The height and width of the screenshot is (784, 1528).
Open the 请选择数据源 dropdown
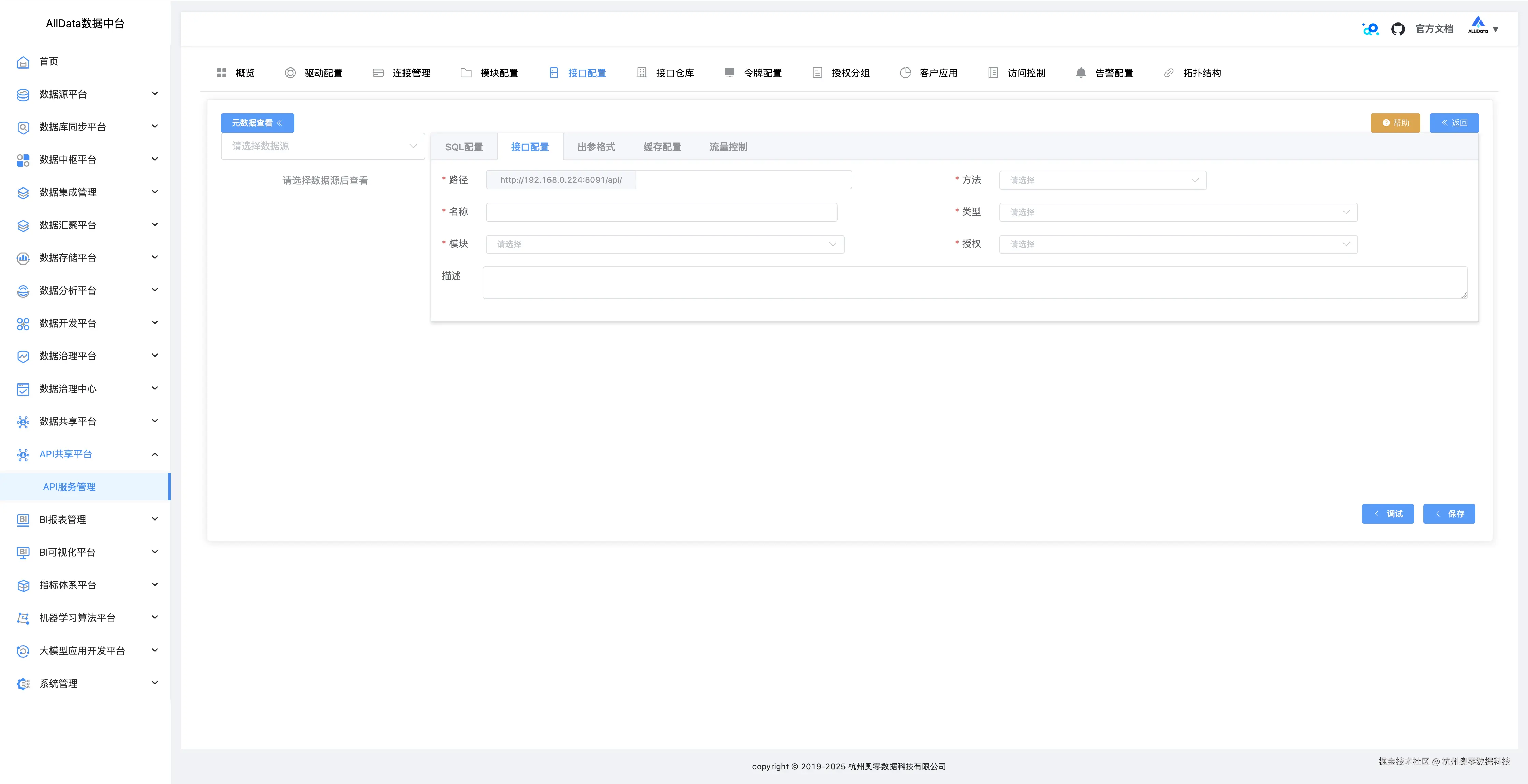tap(323, 147)
